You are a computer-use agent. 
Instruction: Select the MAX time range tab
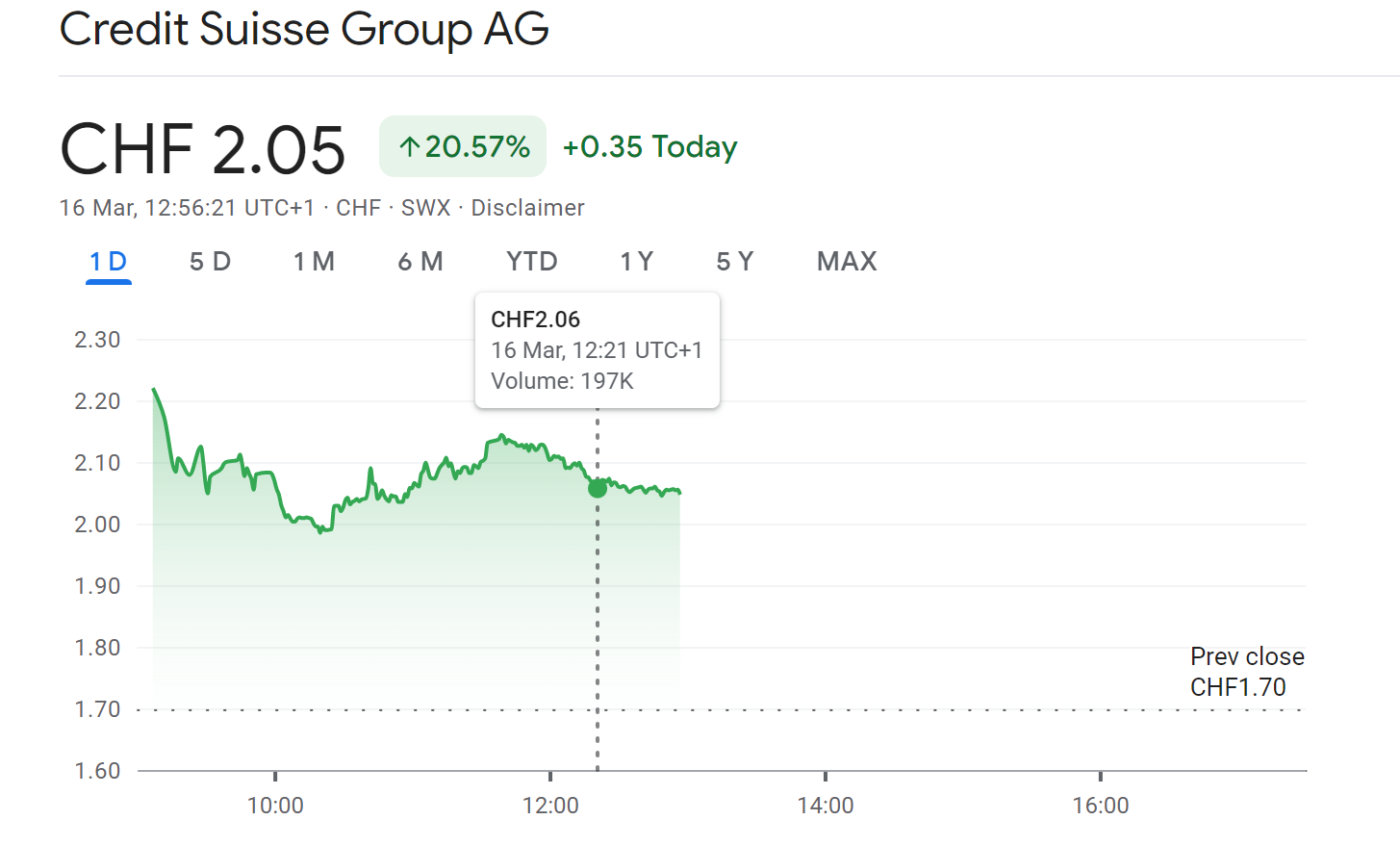coord(847,262)
